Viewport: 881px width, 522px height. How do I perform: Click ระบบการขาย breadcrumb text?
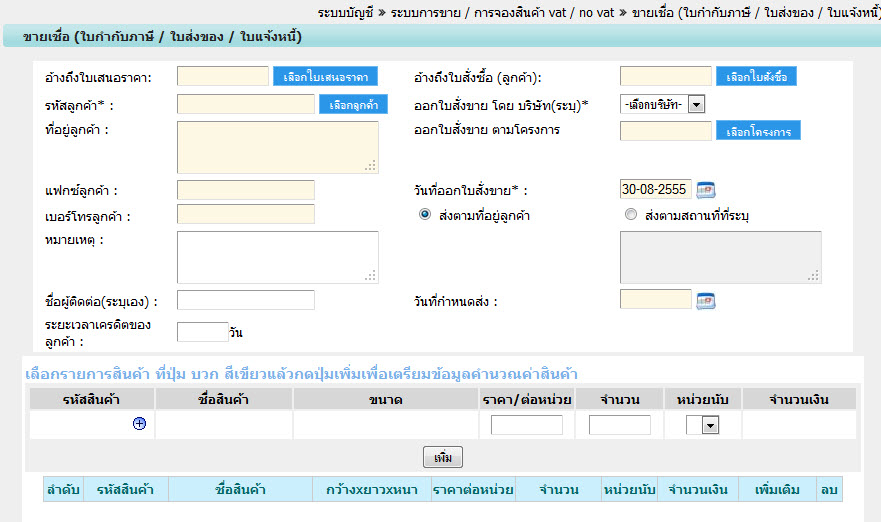click(425, 12)
